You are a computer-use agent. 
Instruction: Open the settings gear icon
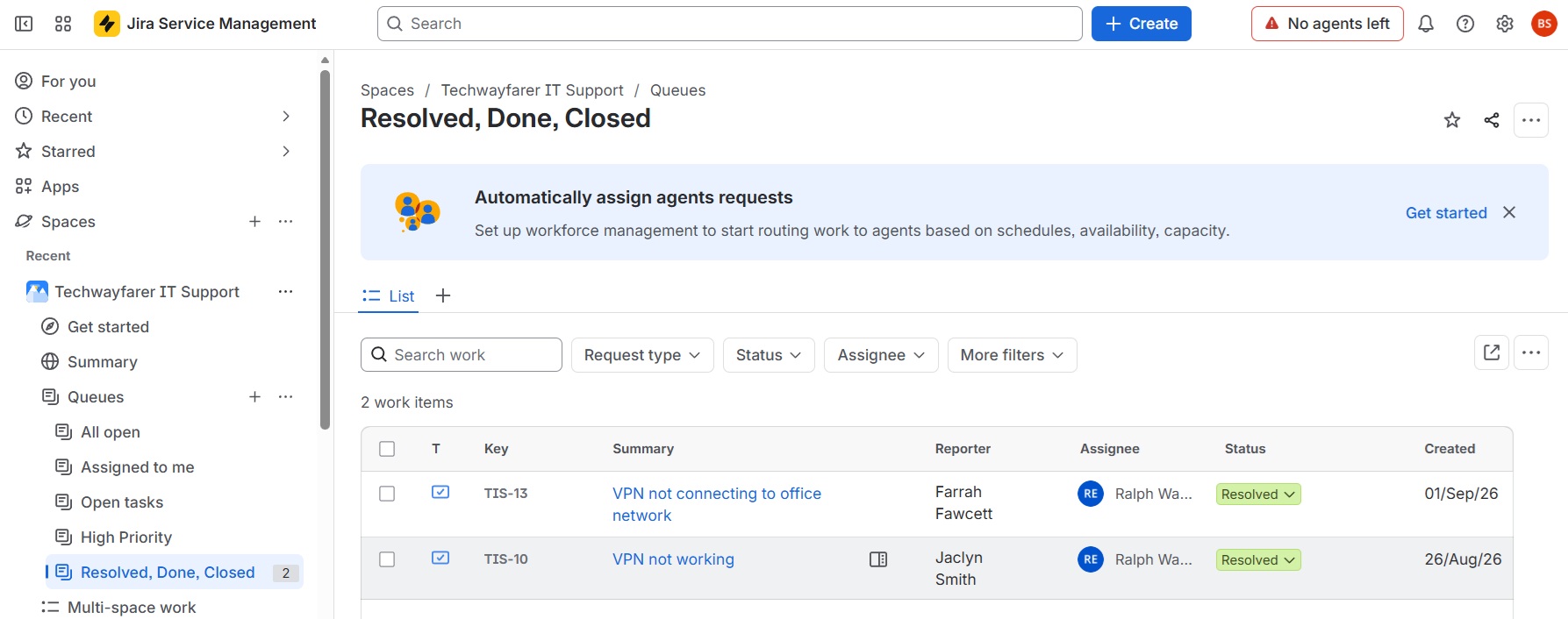1505,24
